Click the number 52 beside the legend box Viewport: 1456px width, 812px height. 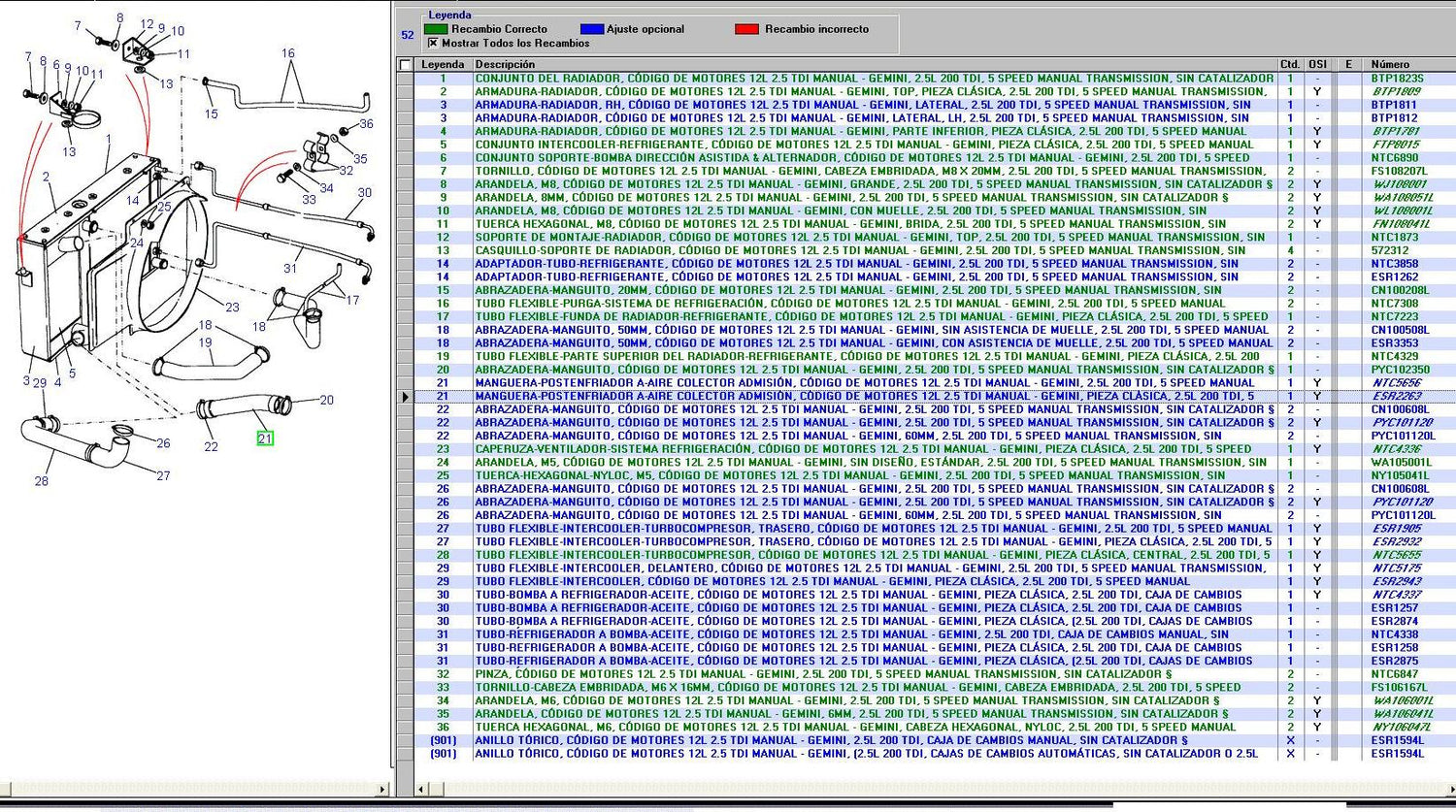408,35
